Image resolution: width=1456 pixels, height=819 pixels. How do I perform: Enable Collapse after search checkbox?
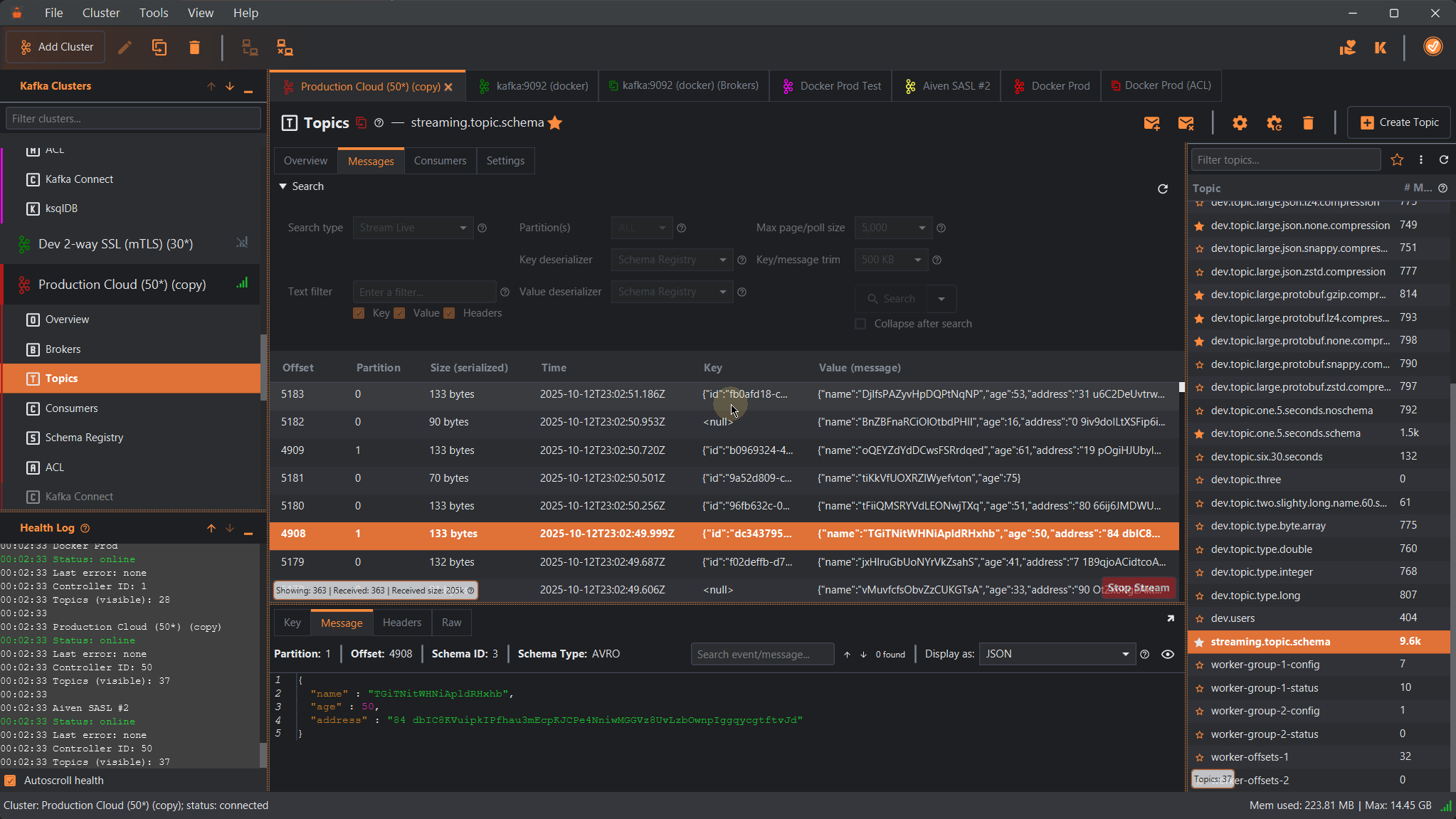point(860,324)
